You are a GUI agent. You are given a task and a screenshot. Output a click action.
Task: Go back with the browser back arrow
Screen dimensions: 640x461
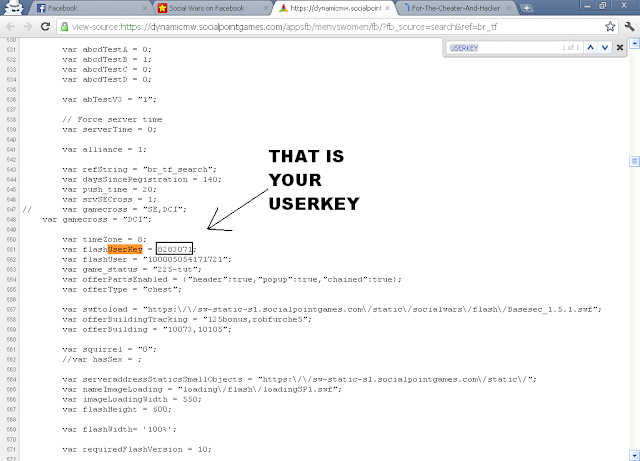coord(11,27)
